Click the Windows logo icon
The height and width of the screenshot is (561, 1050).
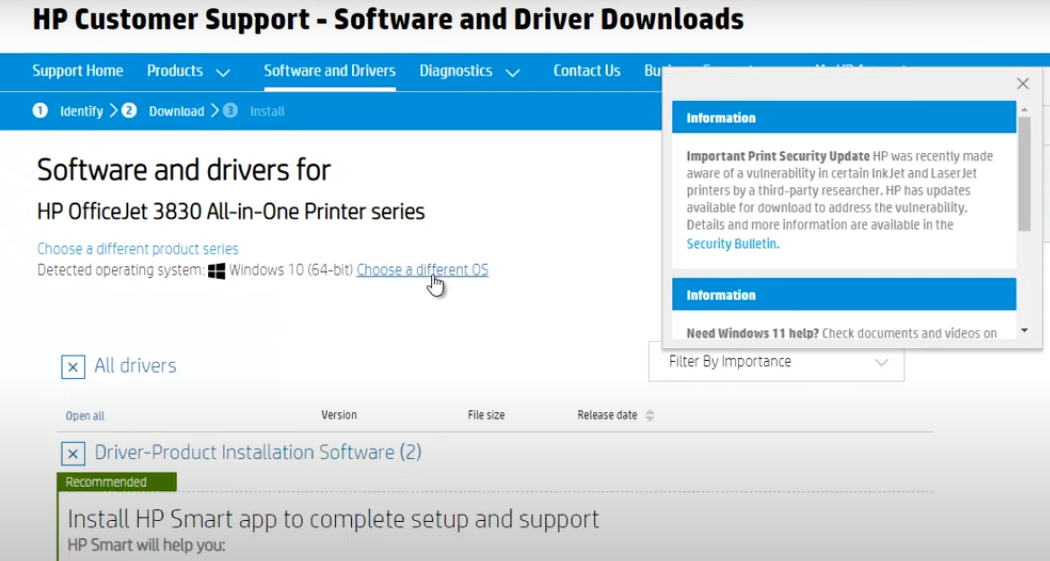point(216,270)
